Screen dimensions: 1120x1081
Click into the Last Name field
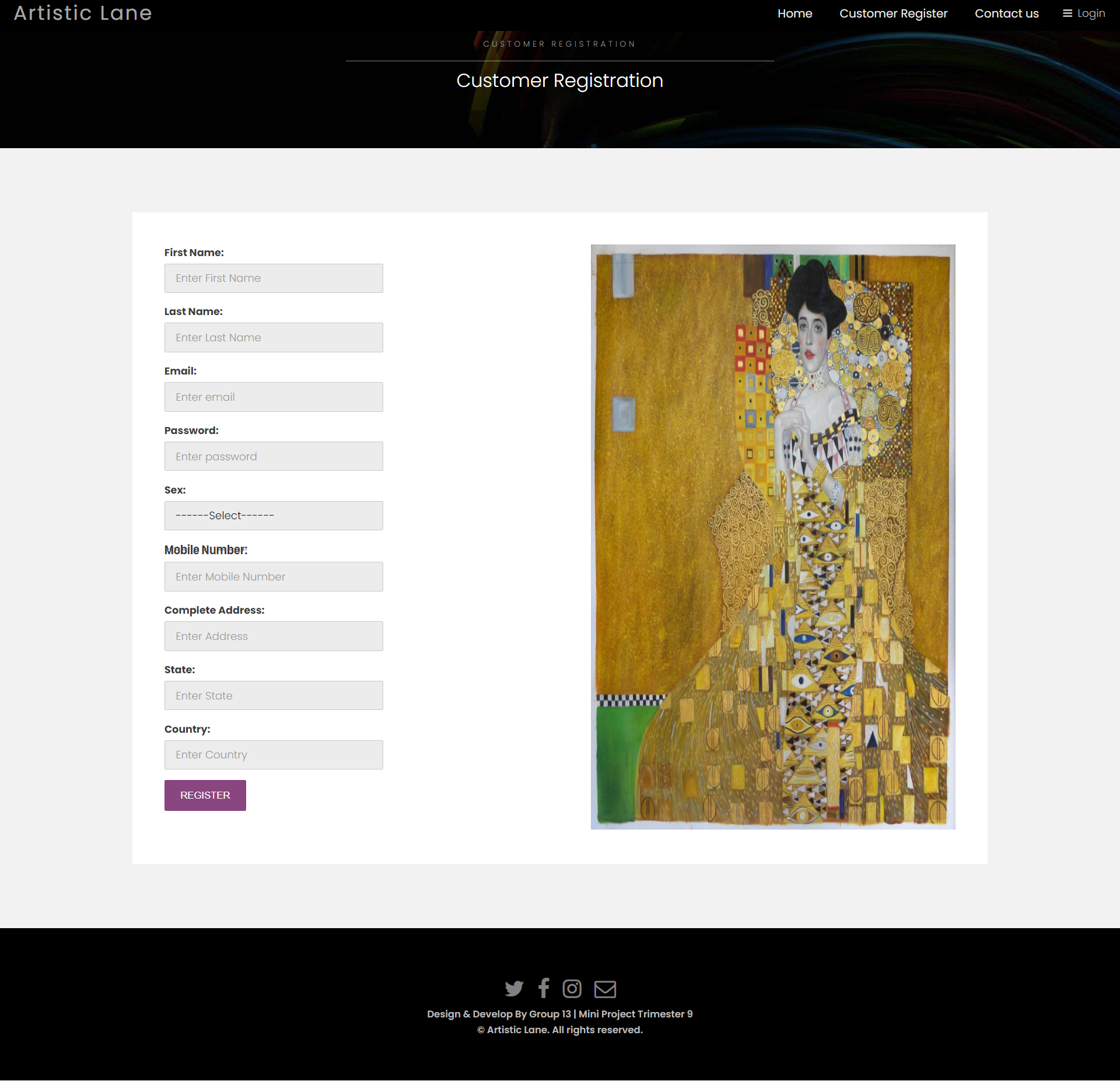[x=274, y=338]
